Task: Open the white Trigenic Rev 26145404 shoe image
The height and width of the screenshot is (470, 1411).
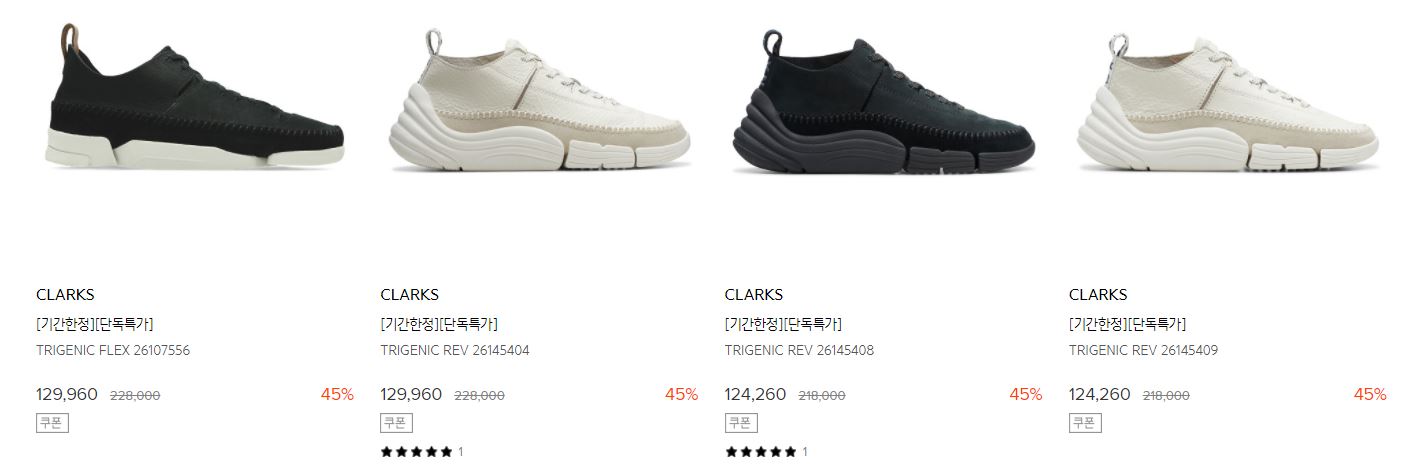Action: point(539,100)
